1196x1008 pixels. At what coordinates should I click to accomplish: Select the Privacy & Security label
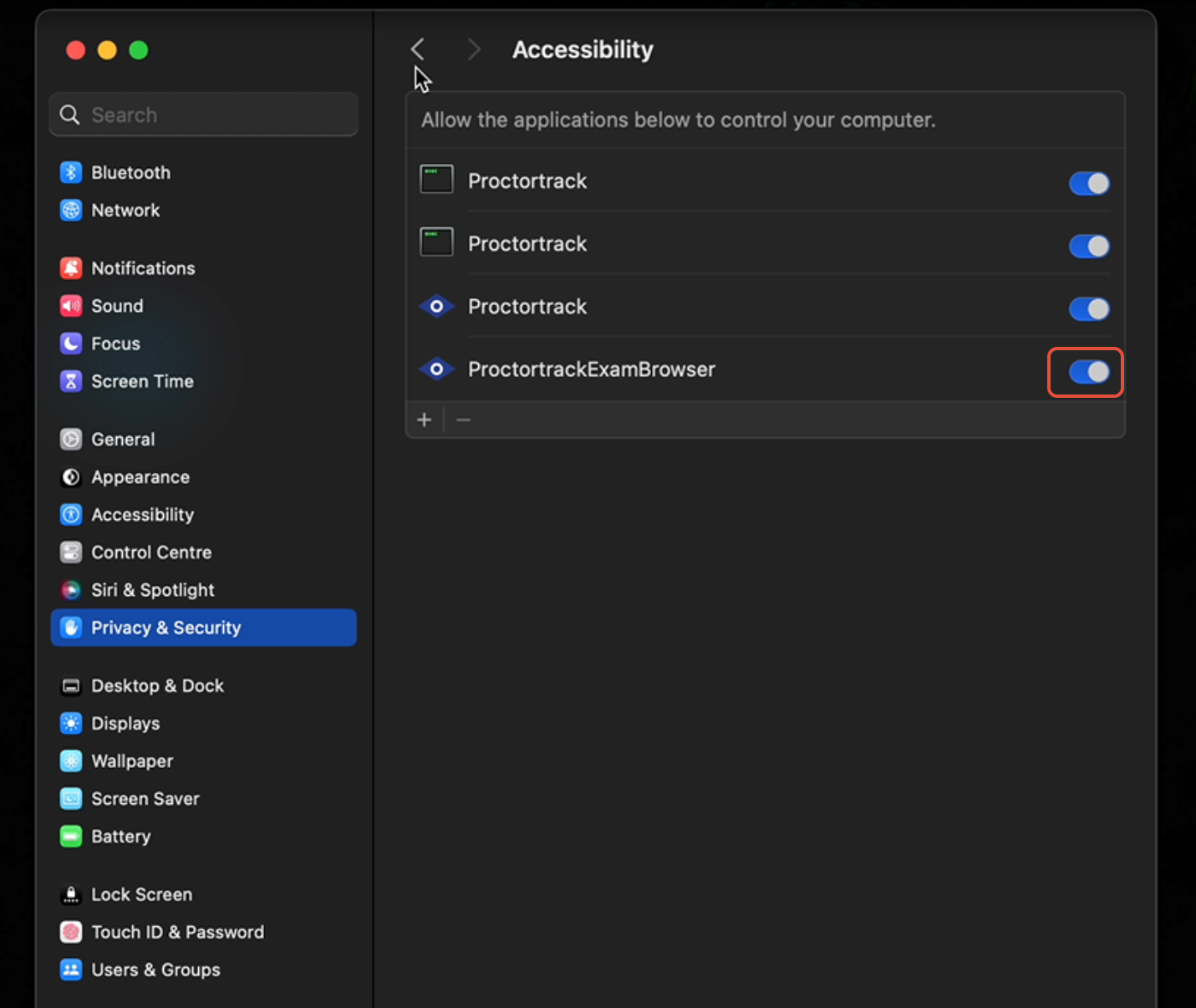point(166,628)
